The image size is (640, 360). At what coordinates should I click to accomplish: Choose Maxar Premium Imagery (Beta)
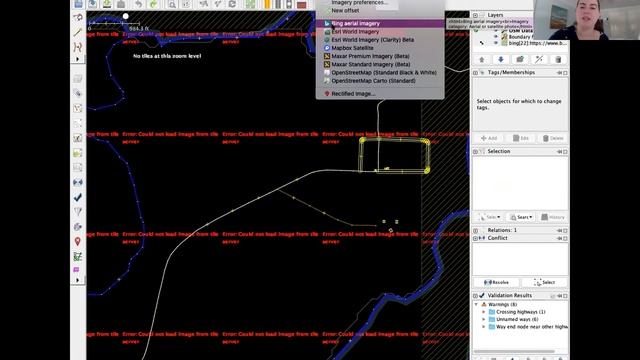point(380,56)
